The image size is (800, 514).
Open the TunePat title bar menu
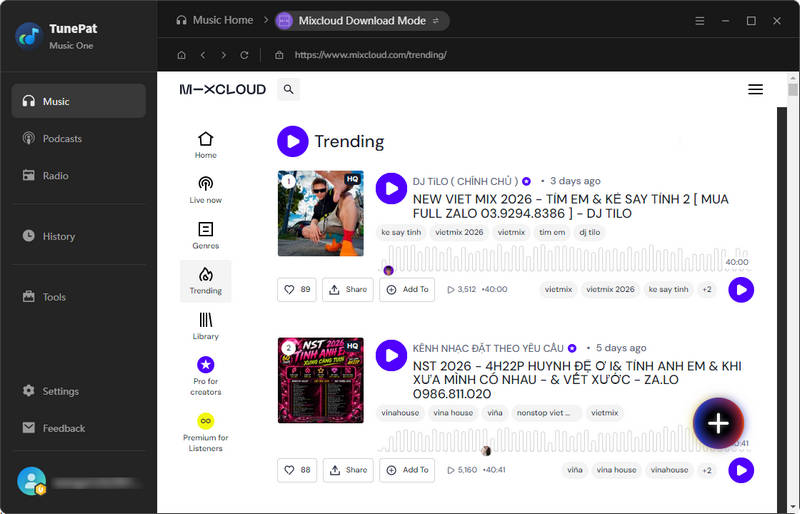point(699,21)
